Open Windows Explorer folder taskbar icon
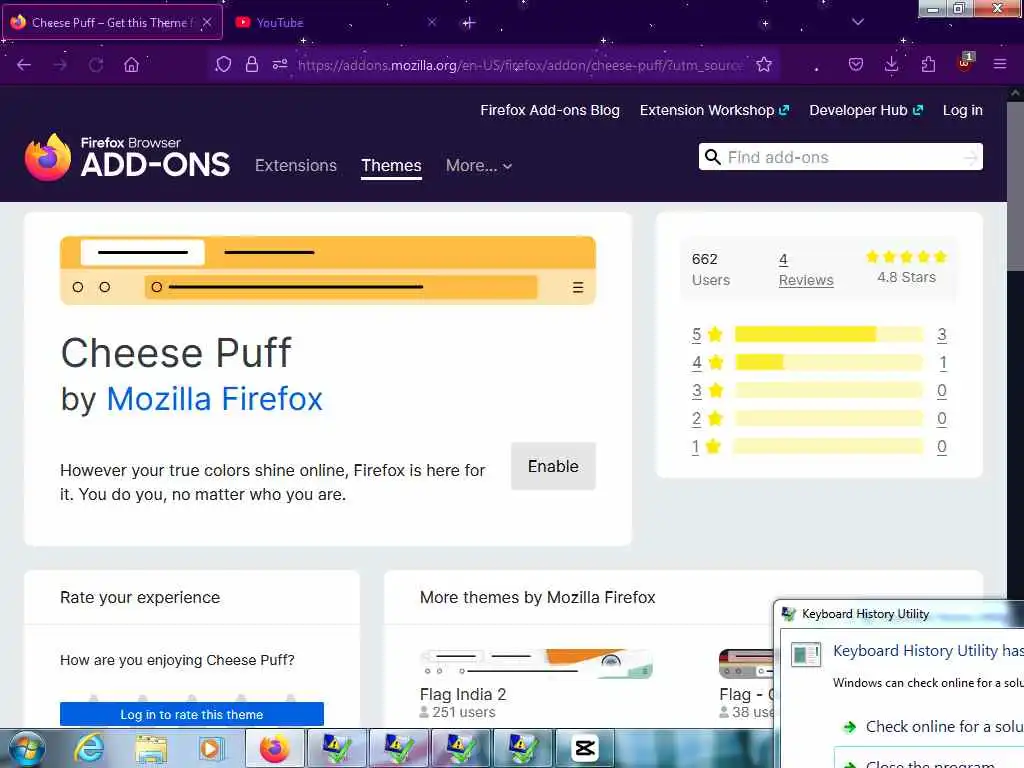The width and height of the screenshot is (1024, 768). click(x=151, y=748)
